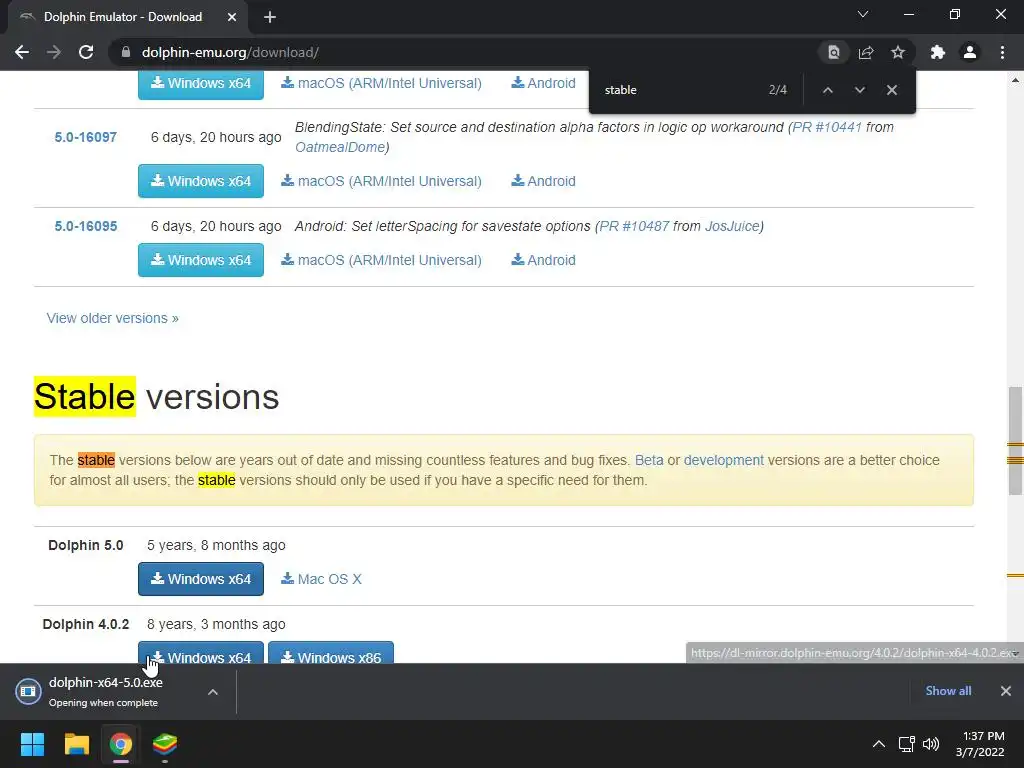The width and height of the screenshot is (1024, 768).
Task: Bookmark this tab with the star icon
Action: (898, 52)
